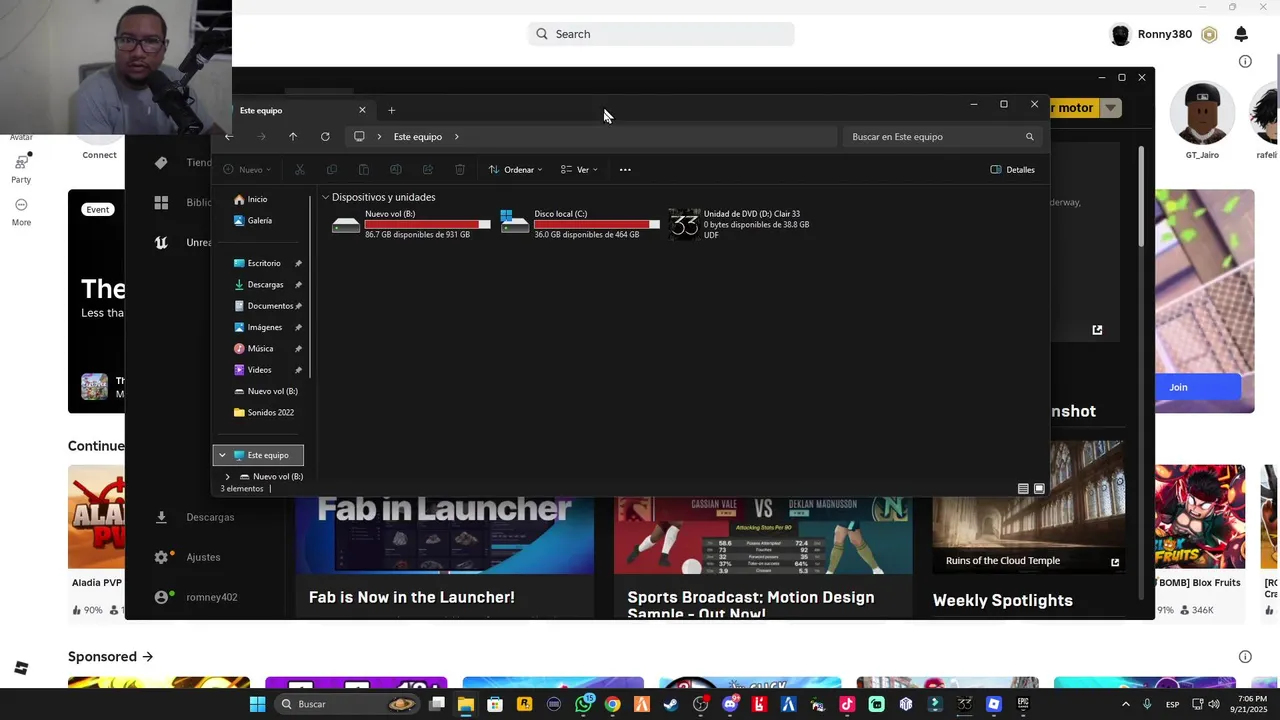This screenshot has width=1280, height=720.
Task: Open Sports Broadcast Motion Design Sample card
Action: point(763,555)
